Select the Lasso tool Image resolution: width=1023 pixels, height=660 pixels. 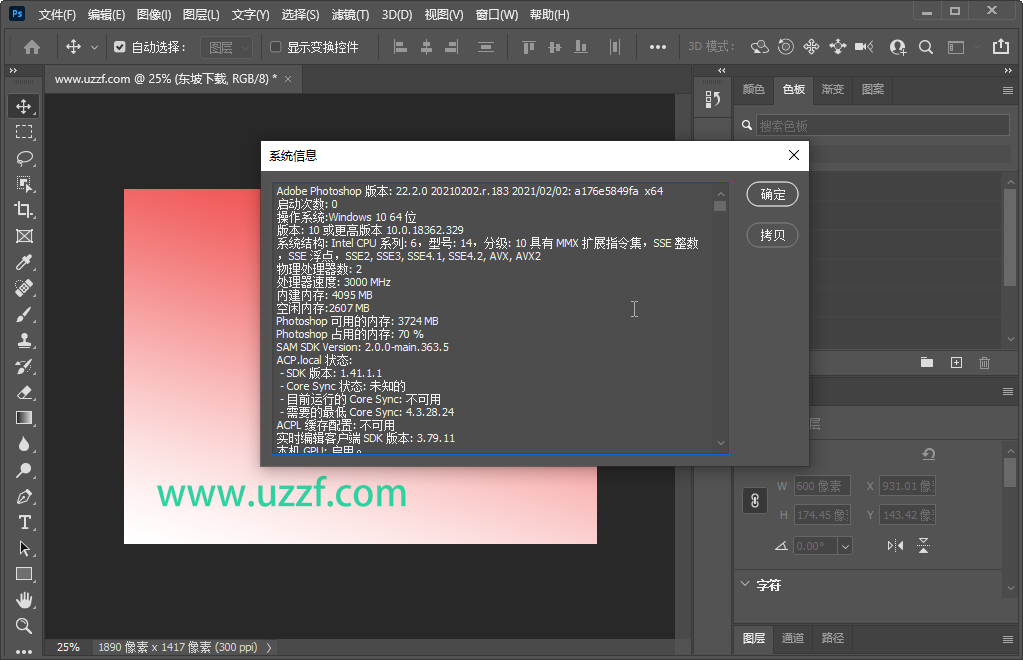[x=23, y=158]
